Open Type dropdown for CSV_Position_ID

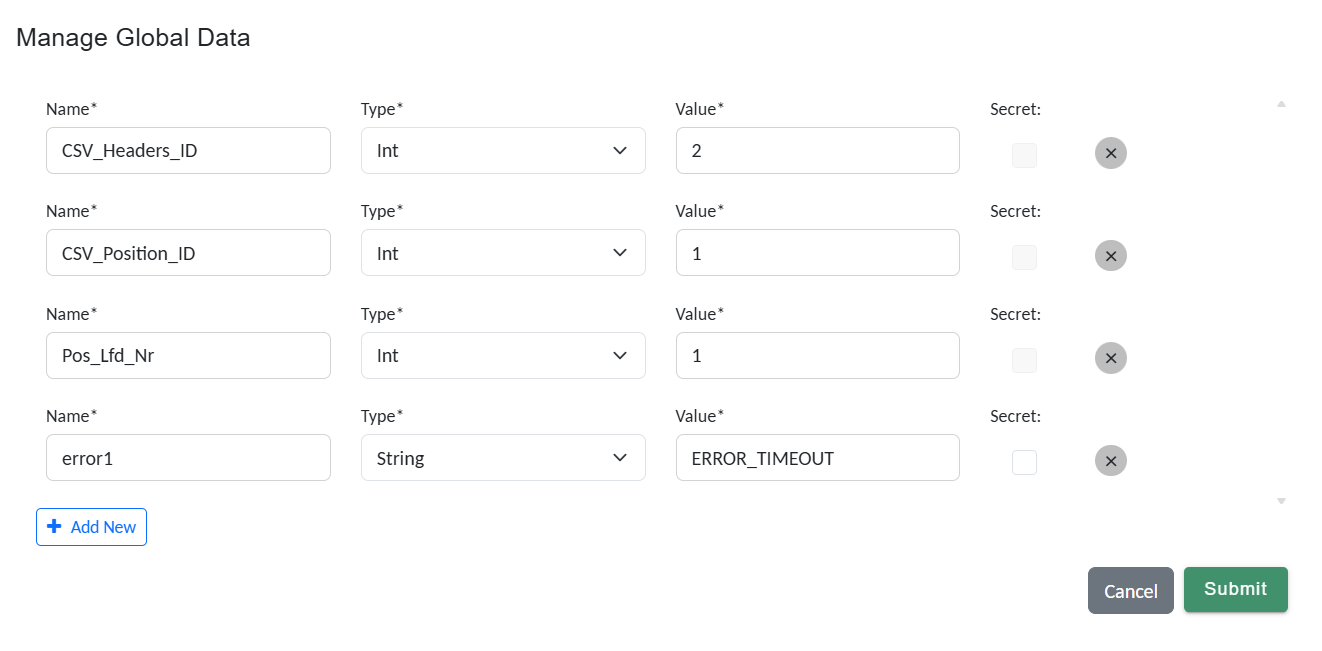click(x=502, y=253)
